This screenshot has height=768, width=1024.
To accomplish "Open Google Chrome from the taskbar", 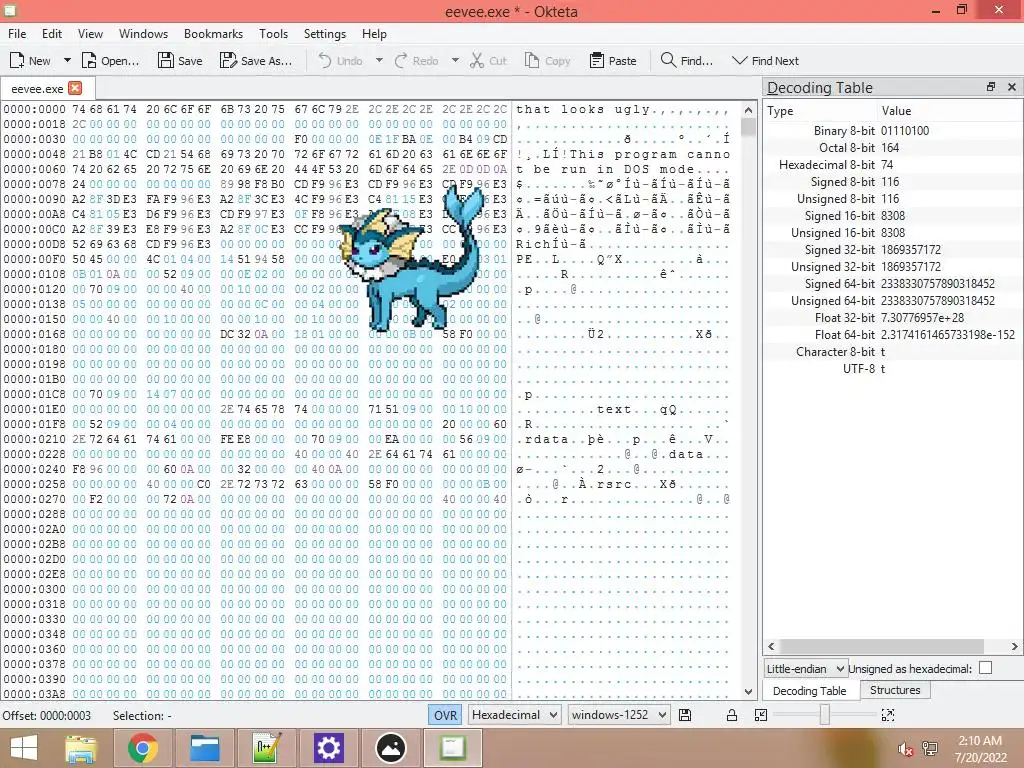I will (142, 748).
